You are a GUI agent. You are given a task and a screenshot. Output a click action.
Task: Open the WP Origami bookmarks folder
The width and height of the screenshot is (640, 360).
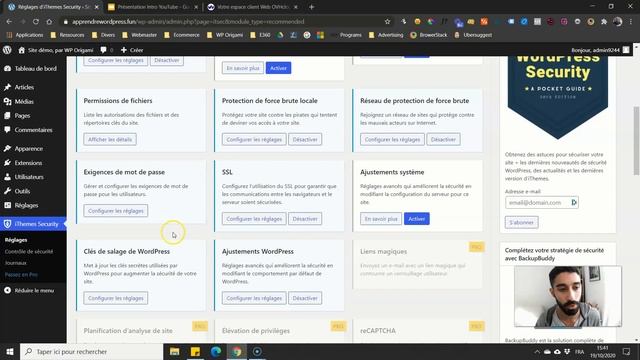click(225, 35)
